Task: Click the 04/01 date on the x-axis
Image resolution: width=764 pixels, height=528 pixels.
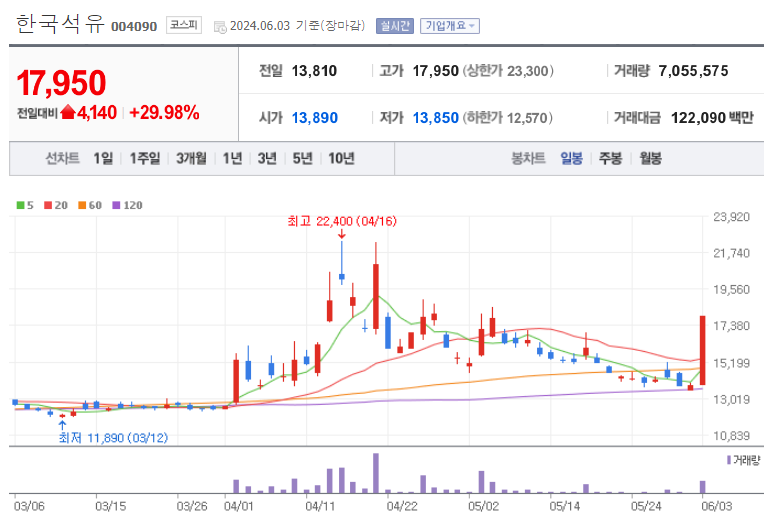Action: coord(239,506)
